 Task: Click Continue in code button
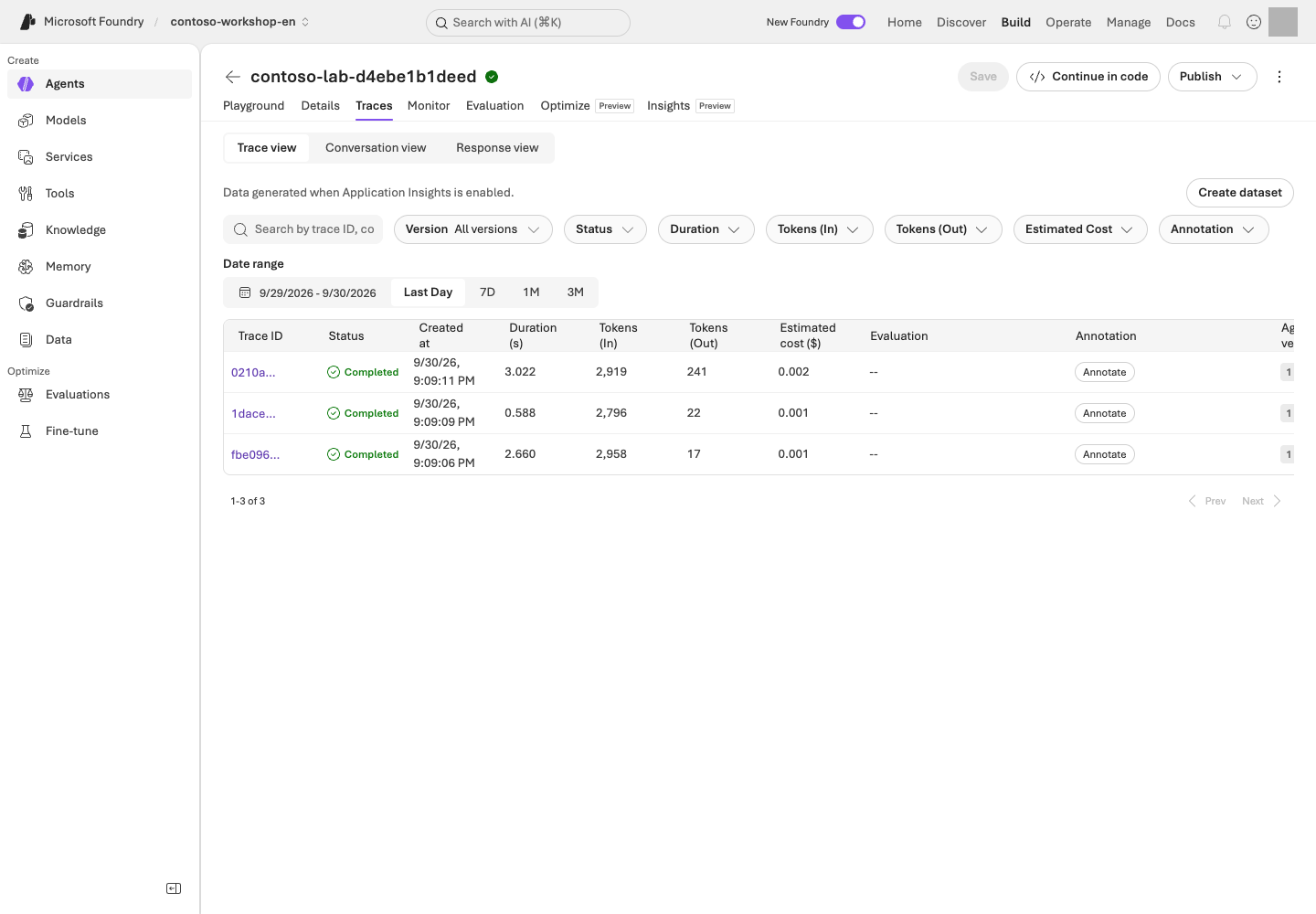pos(1088,77)
